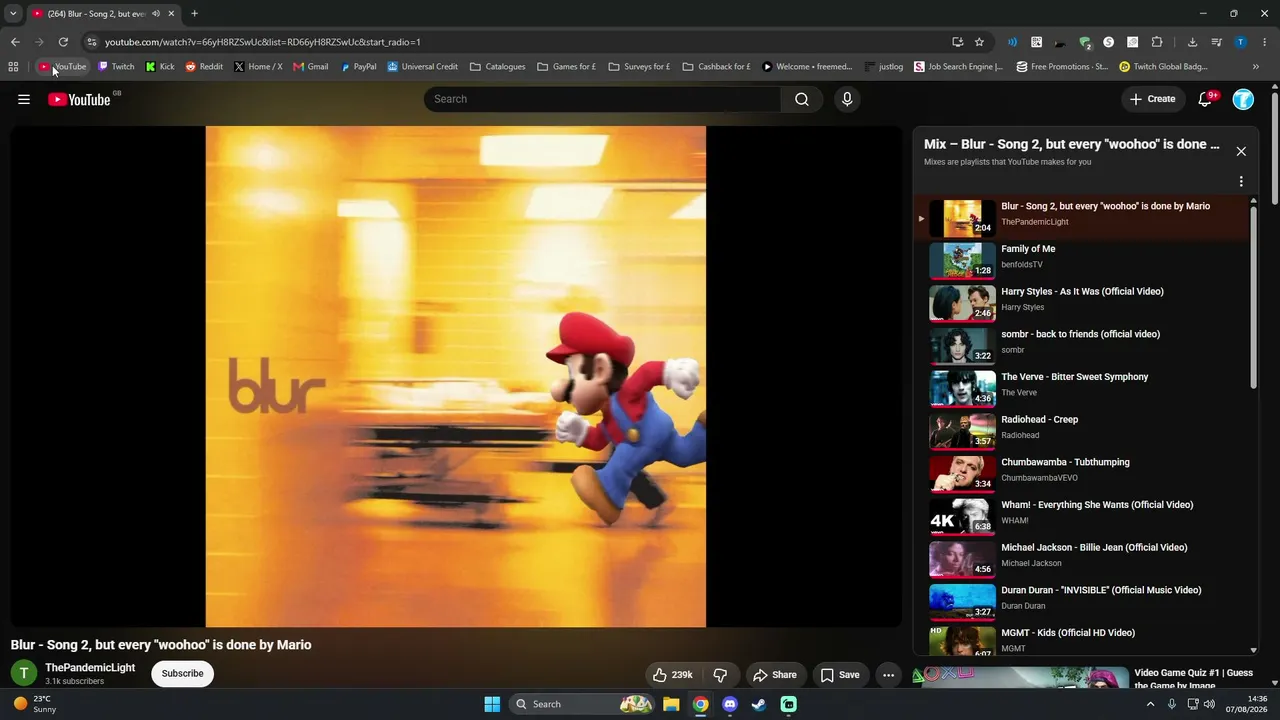Reload the page in Chrome
The height and width of the screenshot is (720, 1280).
63,42
